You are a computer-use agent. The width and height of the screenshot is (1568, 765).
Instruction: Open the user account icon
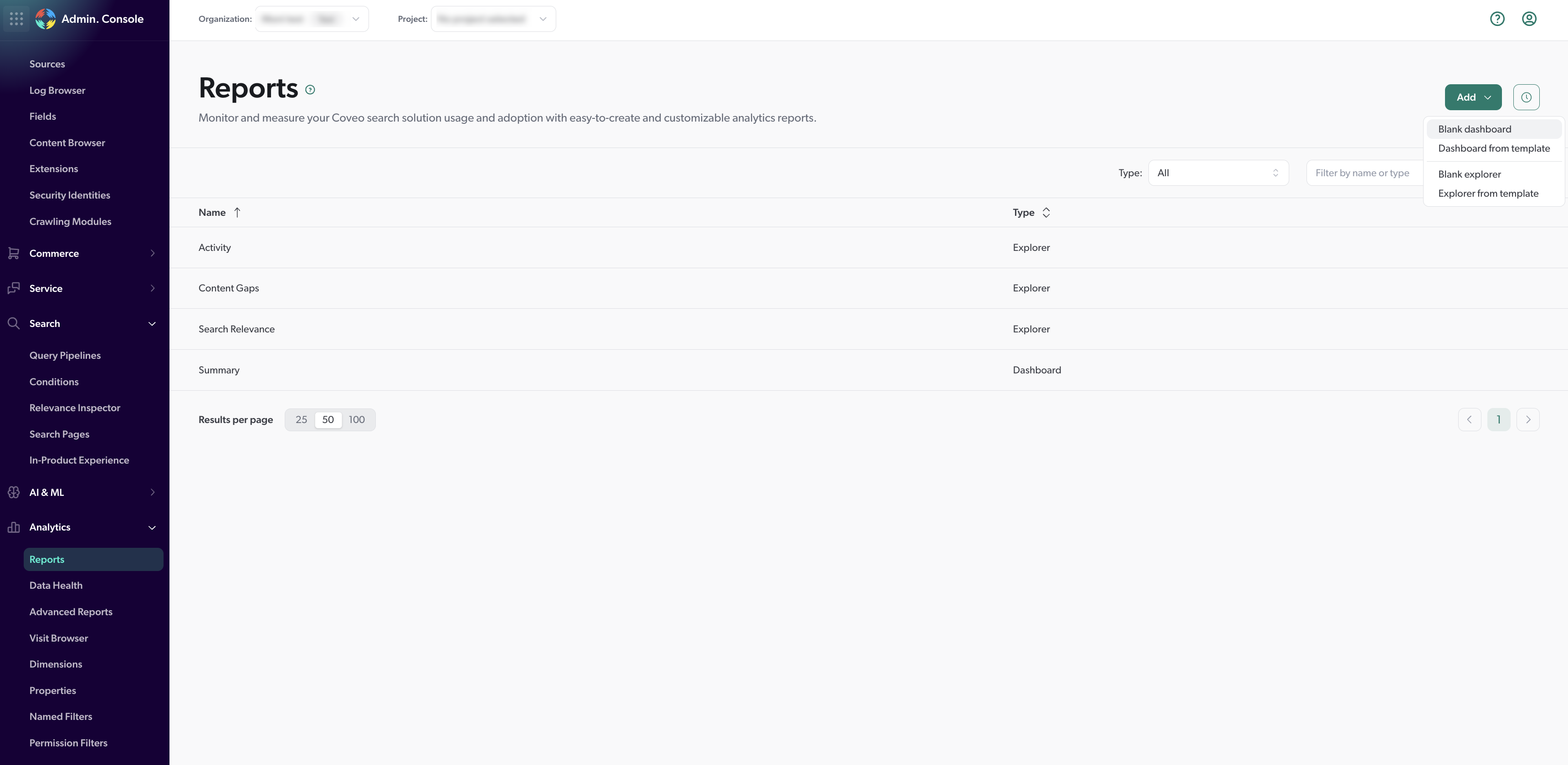click(x=1529, y=18)
